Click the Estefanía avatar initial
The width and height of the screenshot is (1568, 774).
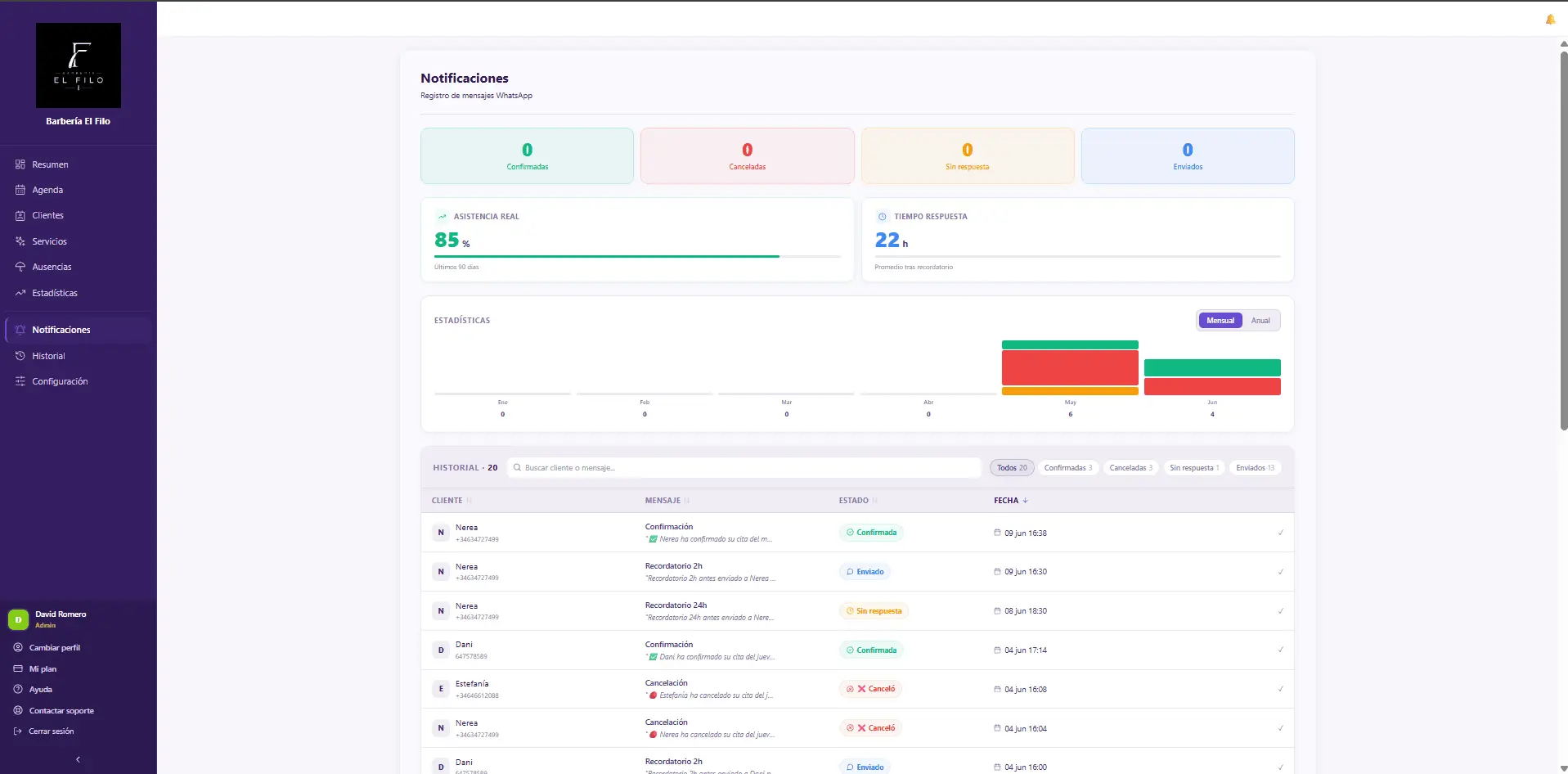441,689
